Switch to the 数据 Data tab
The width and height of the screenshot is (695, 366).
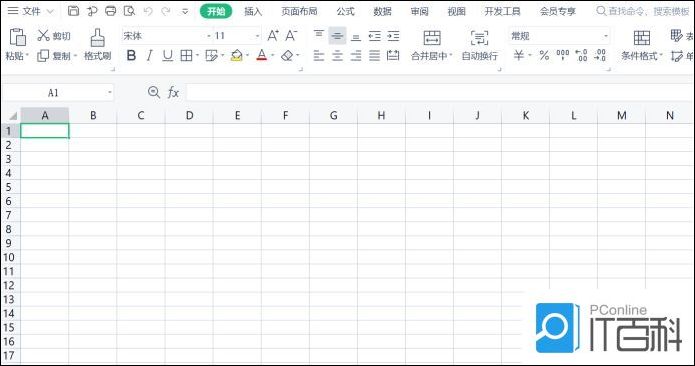point(383,11)
